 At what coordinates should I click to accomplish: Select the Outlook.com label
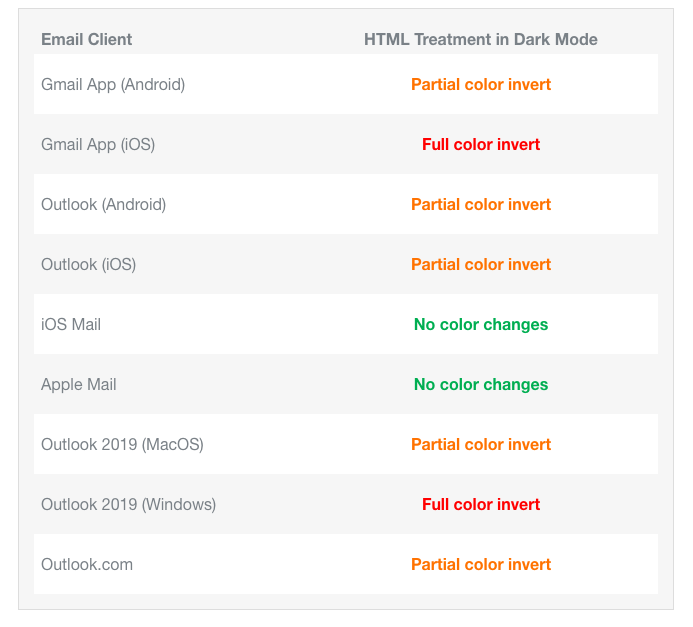tap(87, 565)
